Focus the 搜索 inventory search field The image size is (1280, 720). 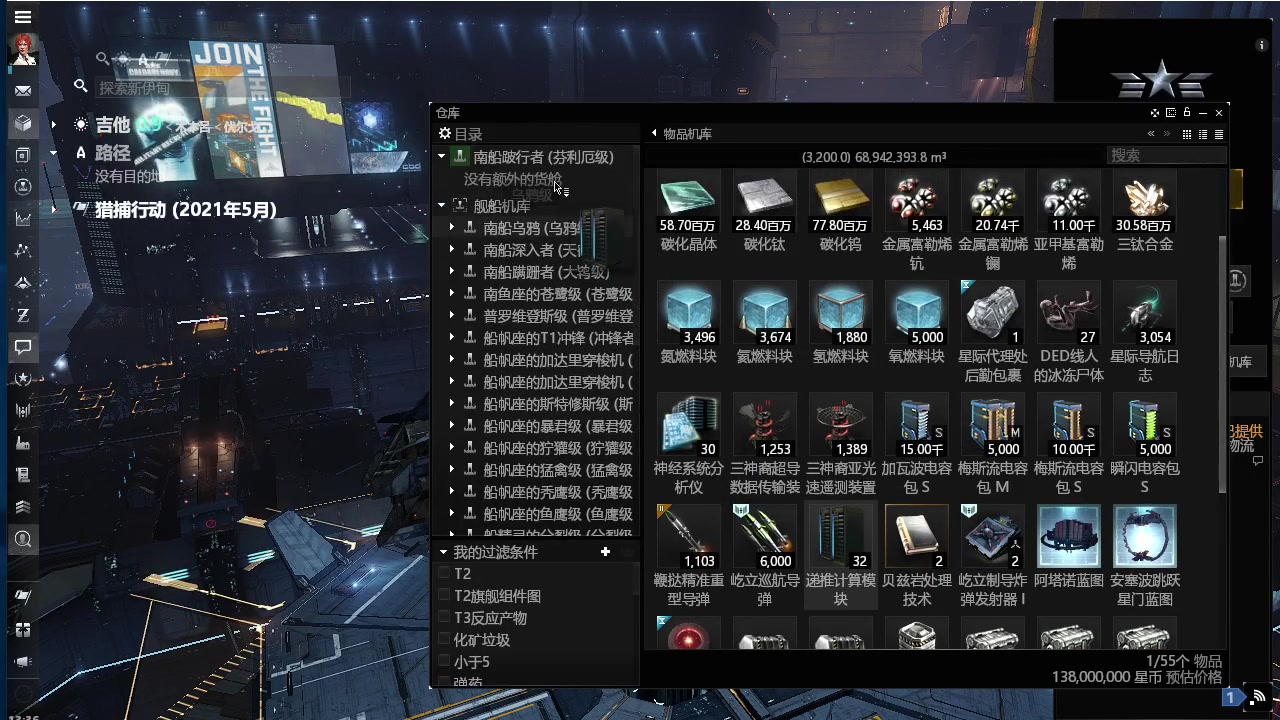(1166, 156)
